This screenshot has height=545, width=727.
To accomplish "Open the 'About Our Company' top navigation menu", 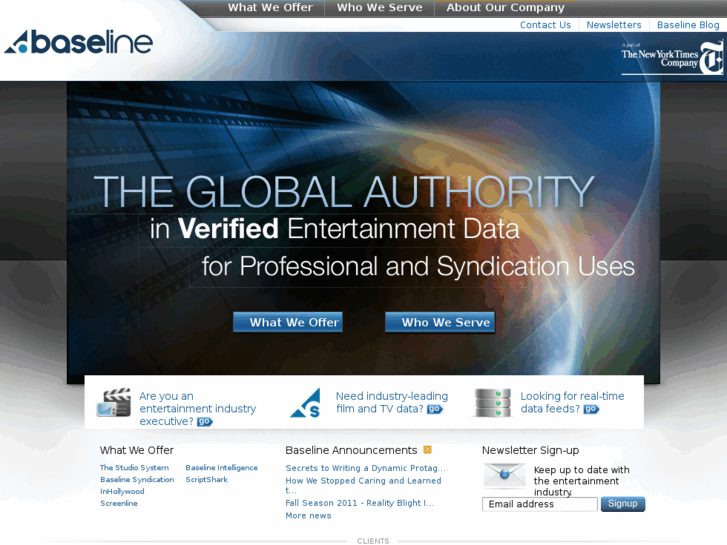I will tap(505, 7).
